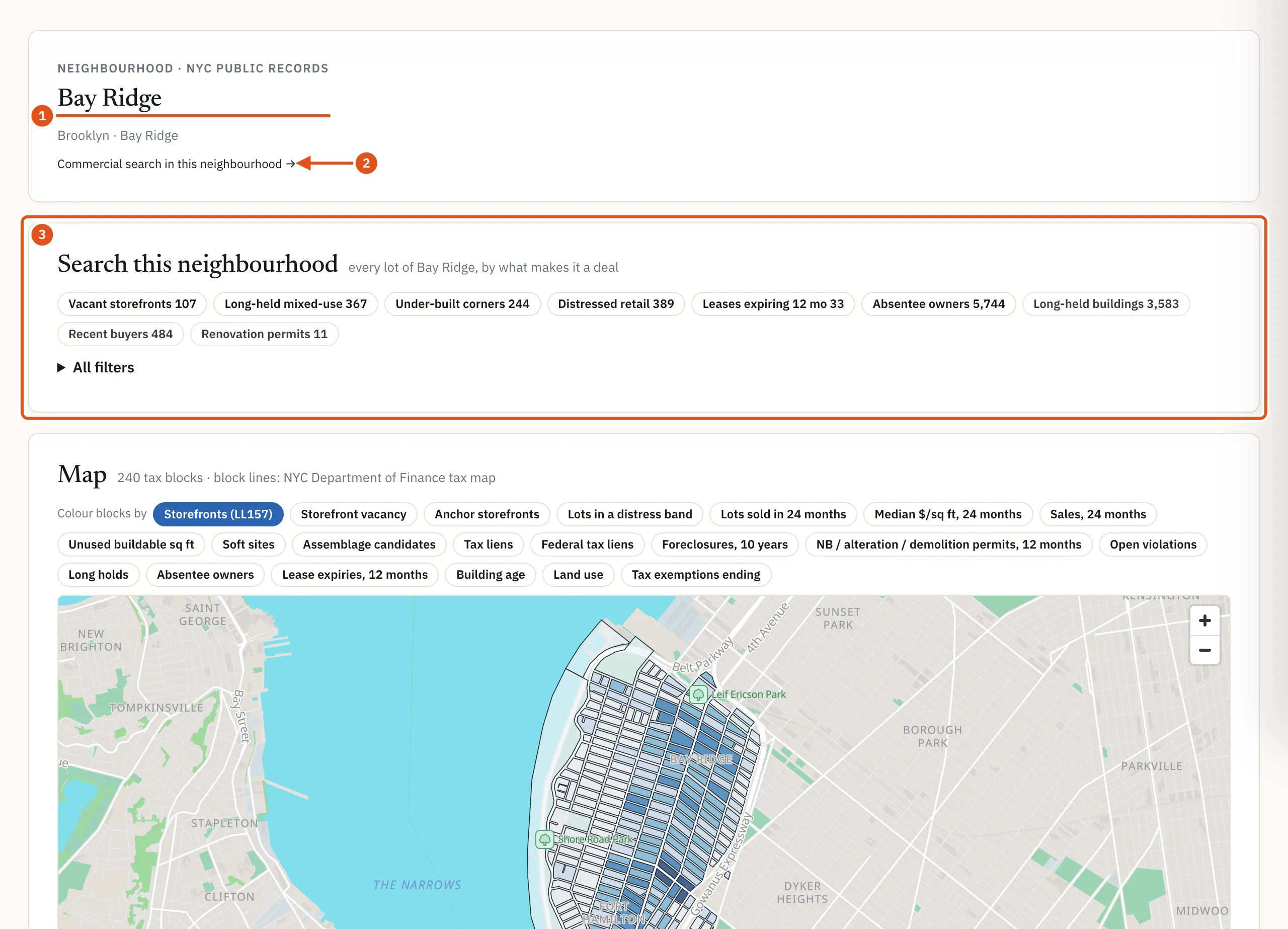Choose Foreclosures, 10 years map layer

click(725, 545)
